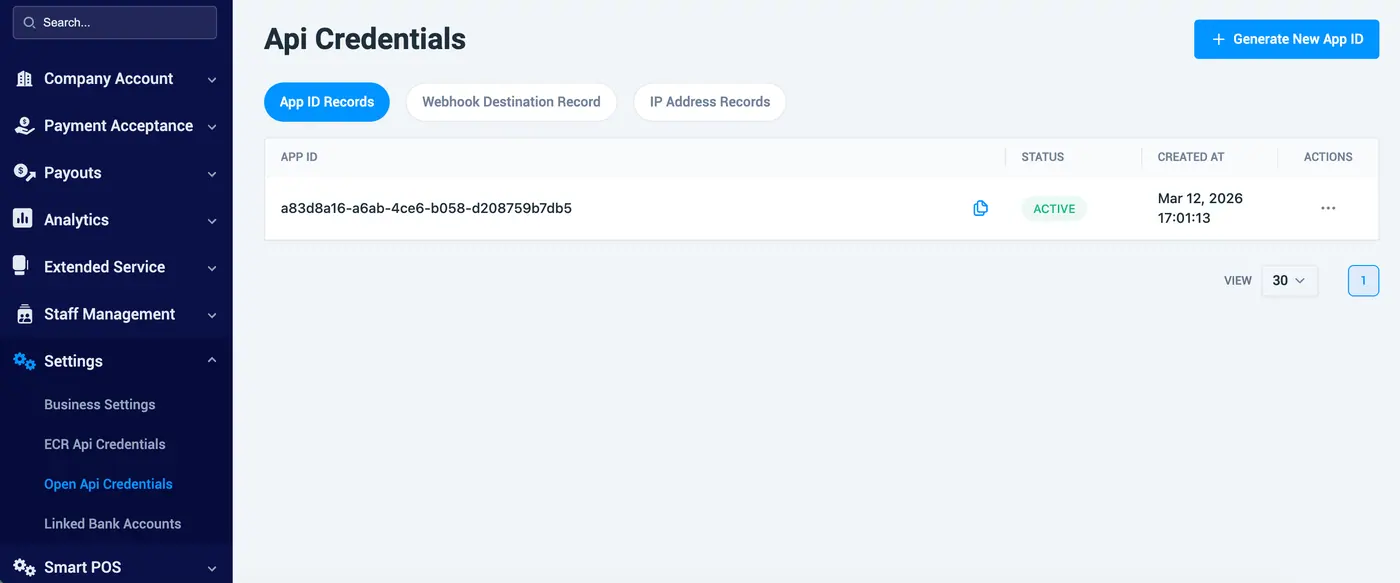
Task: Click the Company Account building icon
Action: tap(24, 79)
